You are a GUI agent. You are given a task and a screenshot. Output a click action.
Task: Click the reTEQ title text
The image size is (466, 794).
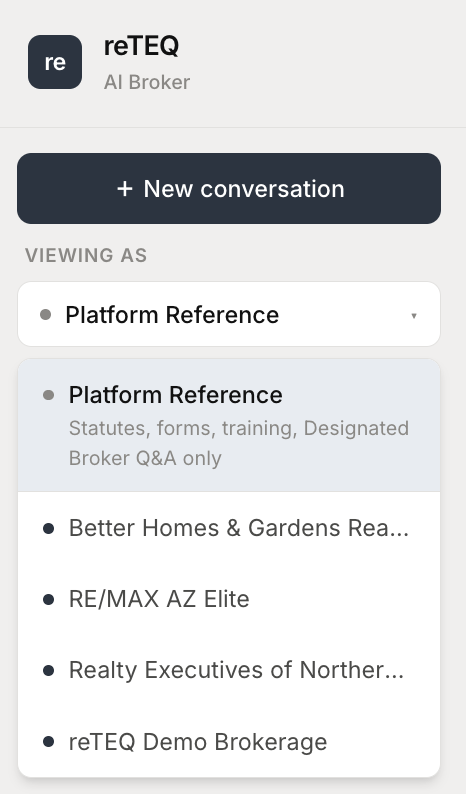pyautogui.click(x=141, y=46)
